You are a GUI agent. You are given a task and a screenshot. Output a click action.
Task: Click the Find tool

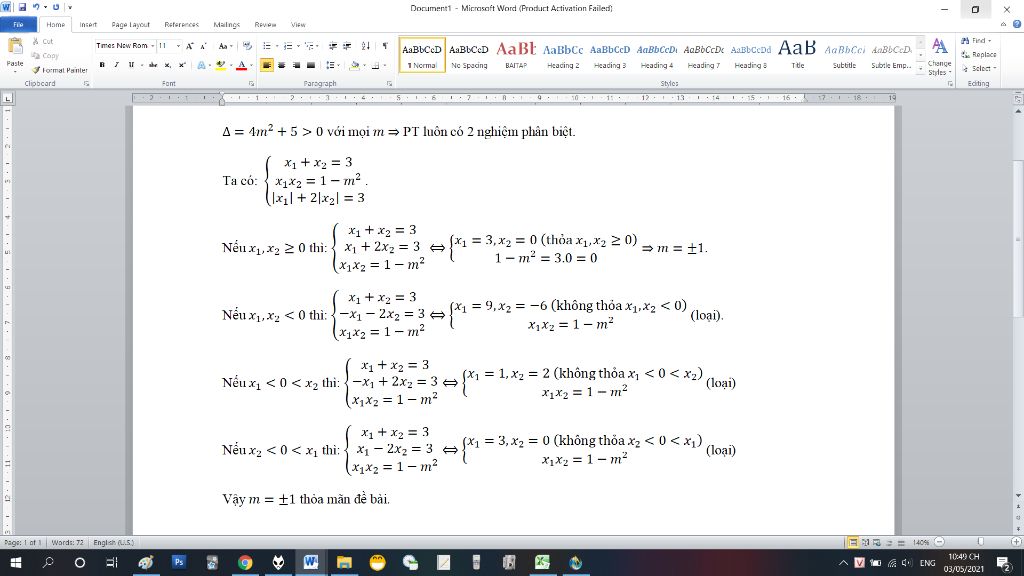(976, 40)
